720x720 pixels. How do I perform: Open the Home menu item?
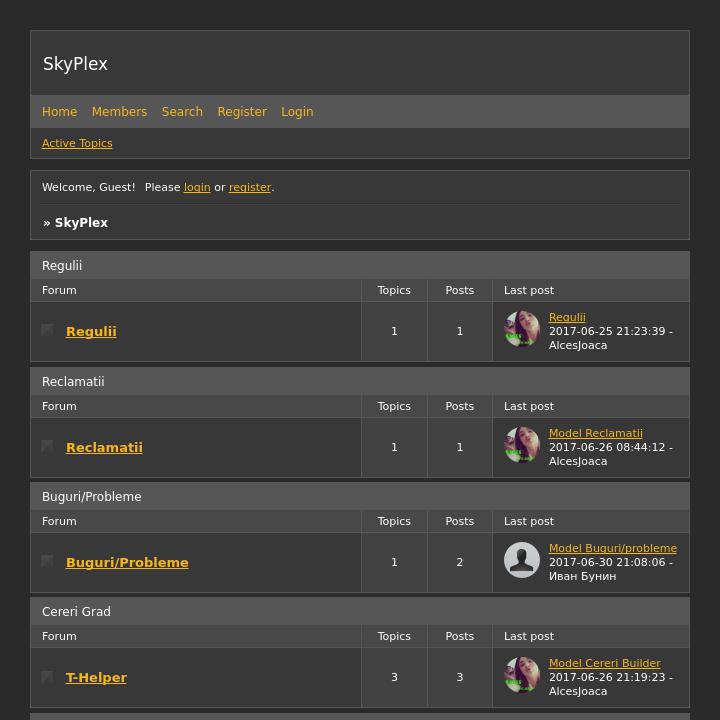pos(59,112)
